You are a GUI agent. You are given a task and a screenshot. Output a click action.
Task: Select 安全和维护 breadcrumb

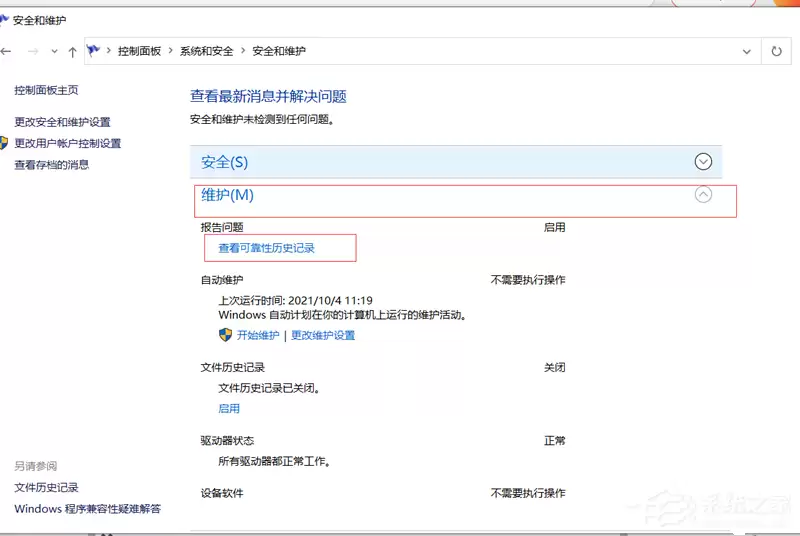pyautogui.click(x=279, y=51)
